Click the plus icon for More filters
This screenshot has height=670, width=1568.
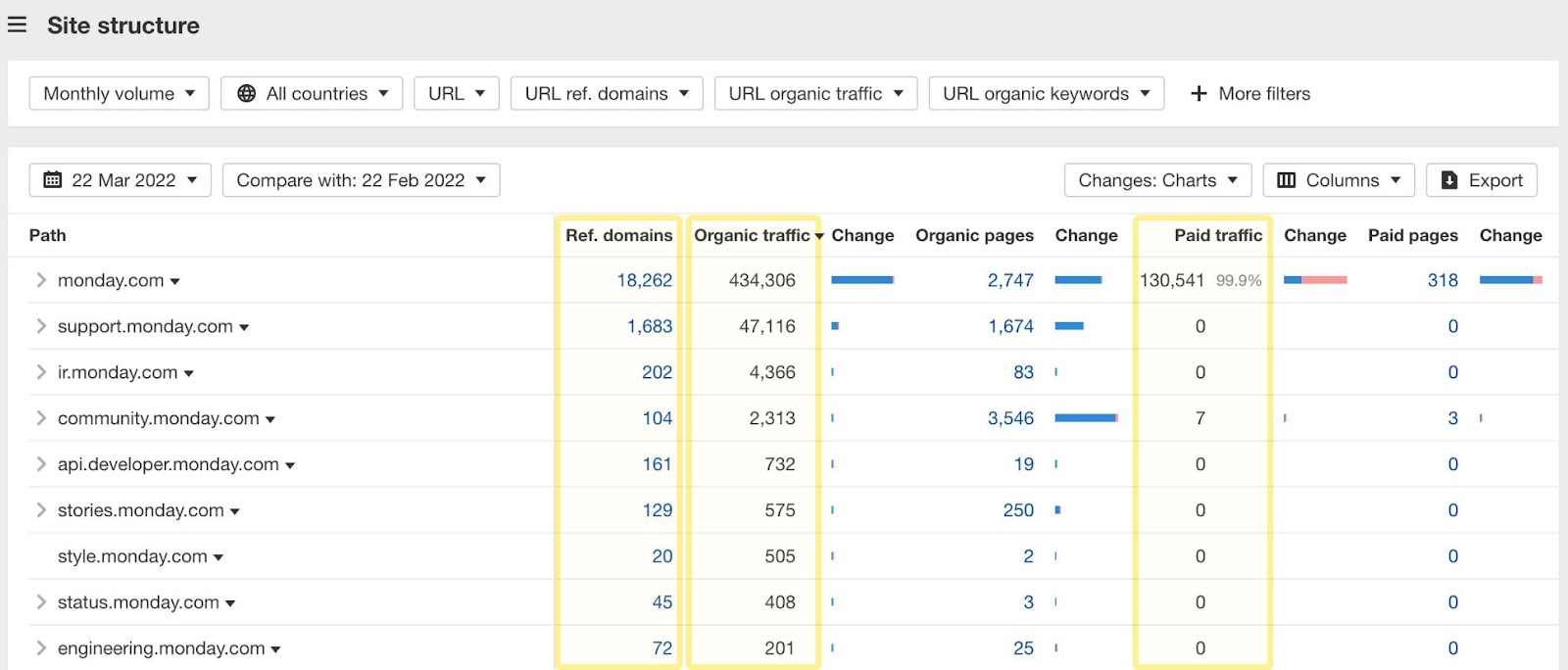point(1198,93)
